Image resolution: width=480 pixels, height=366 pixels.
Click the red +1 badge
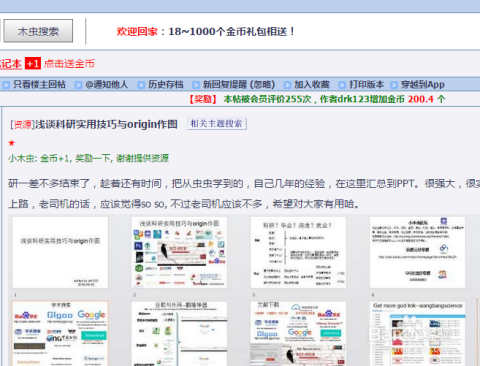(x=33, y=63)
